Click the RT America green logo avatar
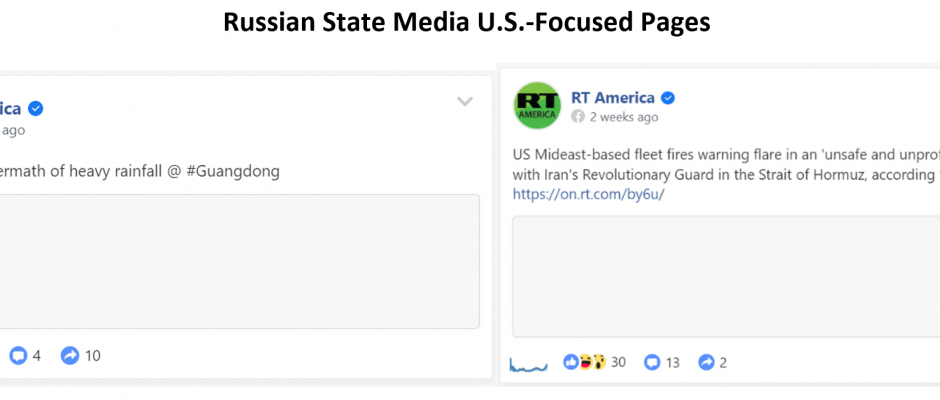This screenshot has width=940, height=400. (x=537, y=106)
